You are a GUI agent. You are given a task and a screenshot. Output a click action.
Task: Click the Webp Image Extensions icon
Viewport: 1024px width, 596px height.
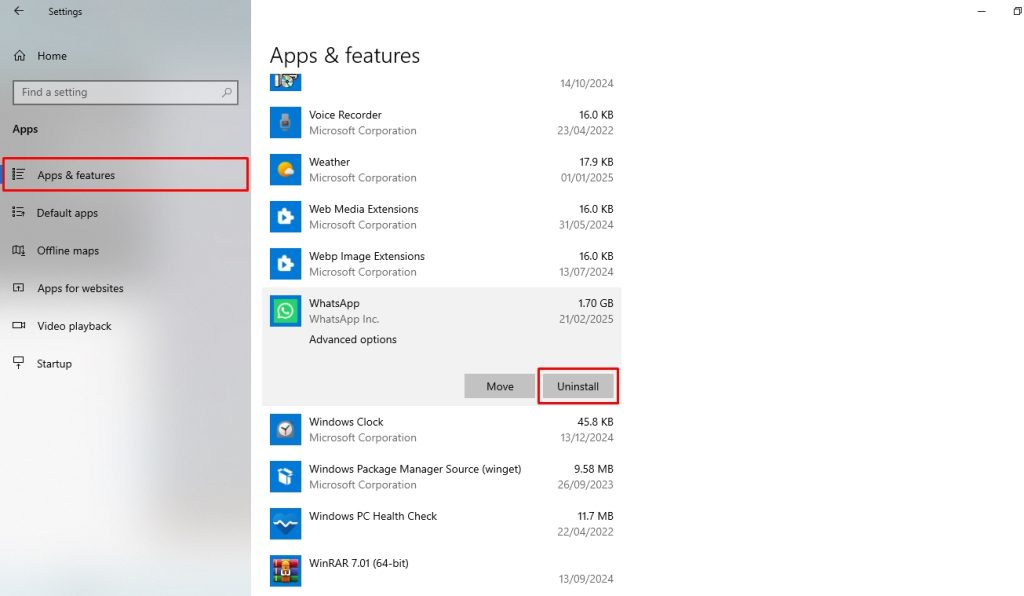(x=285, y=264)
